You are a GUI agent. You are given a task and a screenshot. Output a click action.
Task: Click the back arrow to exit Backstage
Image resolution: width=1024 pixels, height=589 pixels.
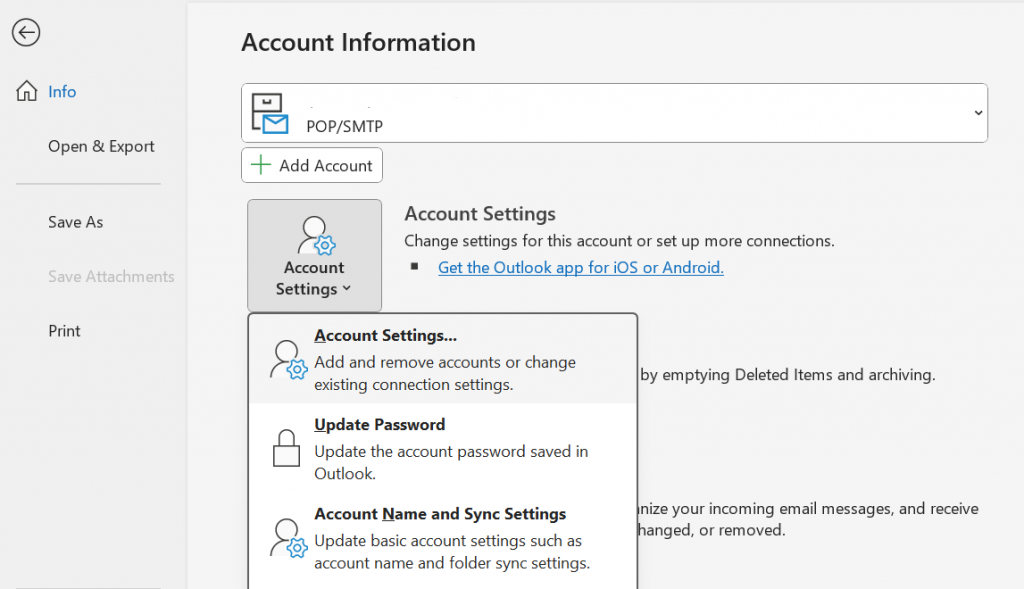point(26,33)
